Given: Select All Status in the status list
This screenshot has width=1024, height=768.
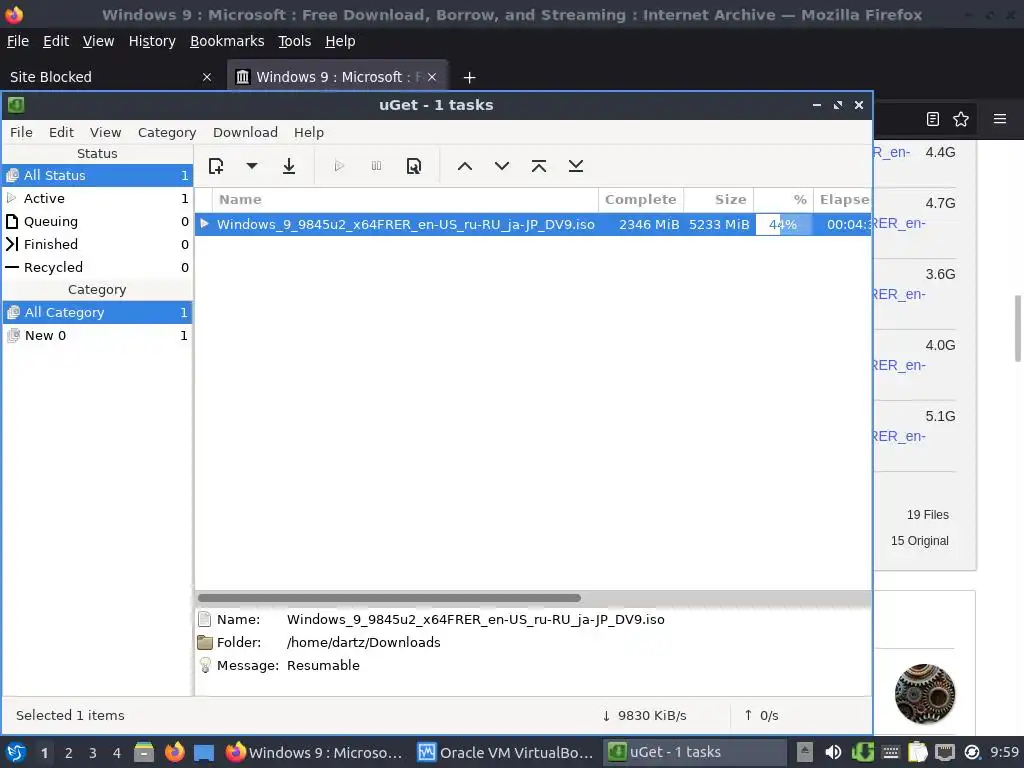Looking at the screenshot, I should click(97, 175).
